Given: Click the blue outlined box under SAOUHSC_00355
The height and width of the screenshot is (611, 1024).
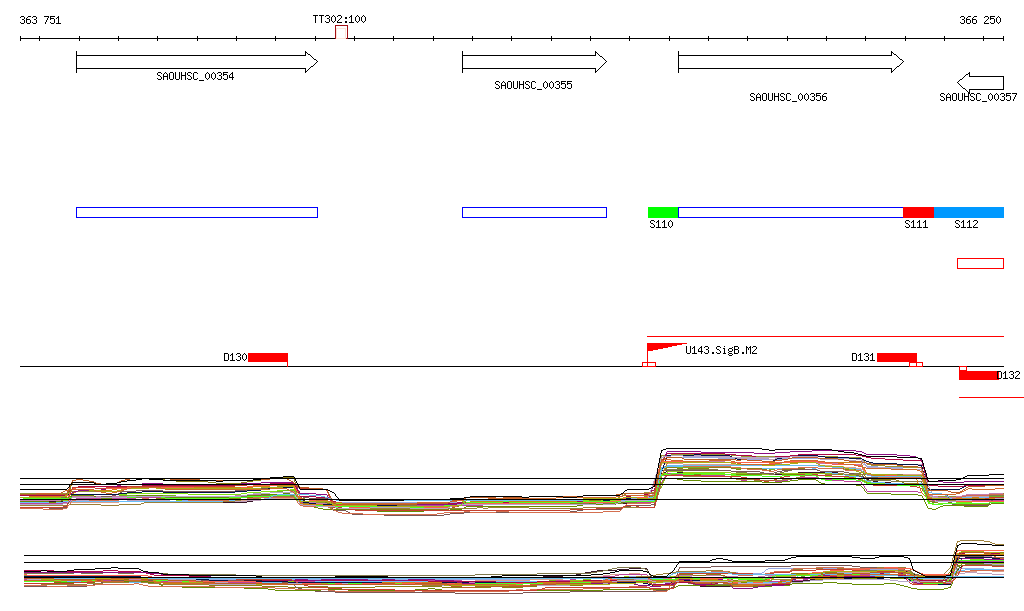Looking at the screenshot, I should click(534, 212).
